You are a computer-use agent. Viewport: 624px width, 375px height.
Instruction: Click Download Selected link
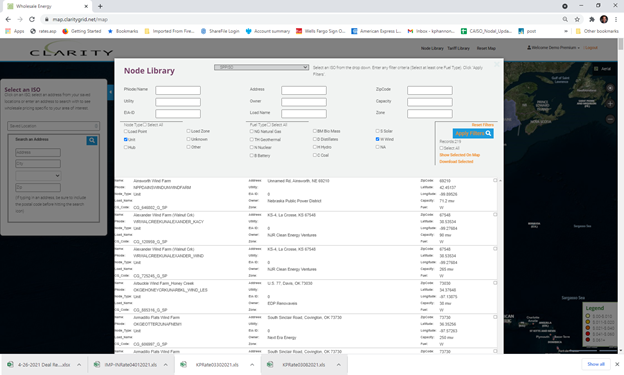[456, 161]
